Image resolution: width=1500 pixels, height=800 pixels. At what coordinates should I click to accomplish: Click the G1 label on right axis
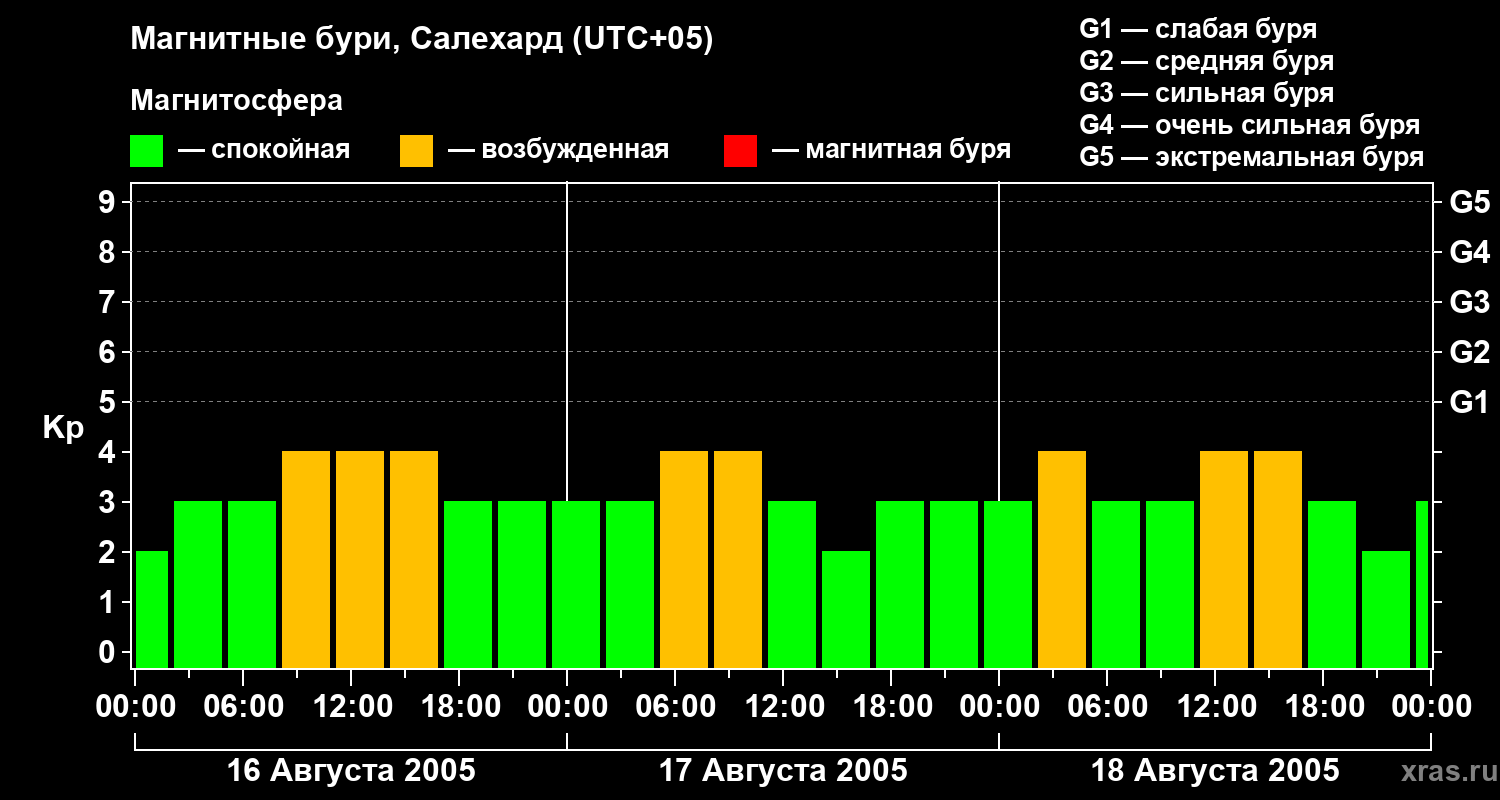(1469, 402)
